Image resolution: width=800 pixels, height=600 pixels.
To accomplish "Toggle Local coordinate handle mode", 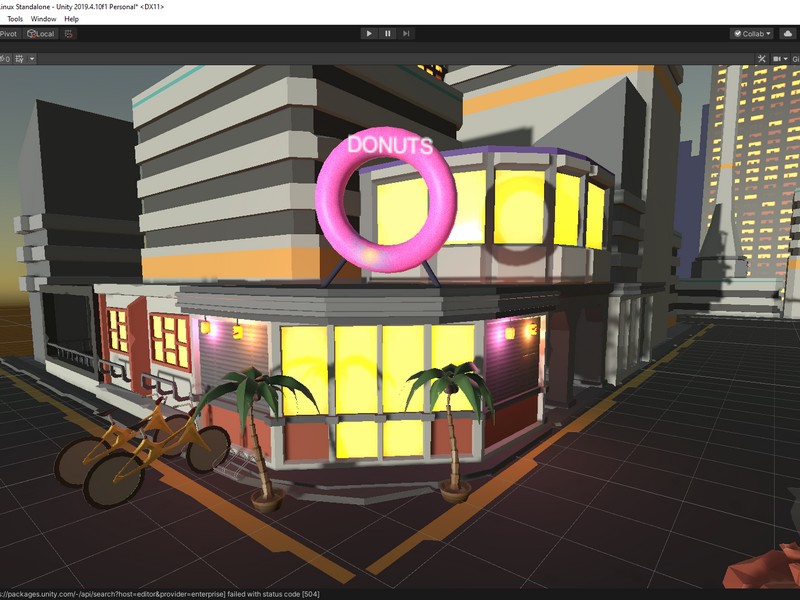I will (x=42, y=33).
